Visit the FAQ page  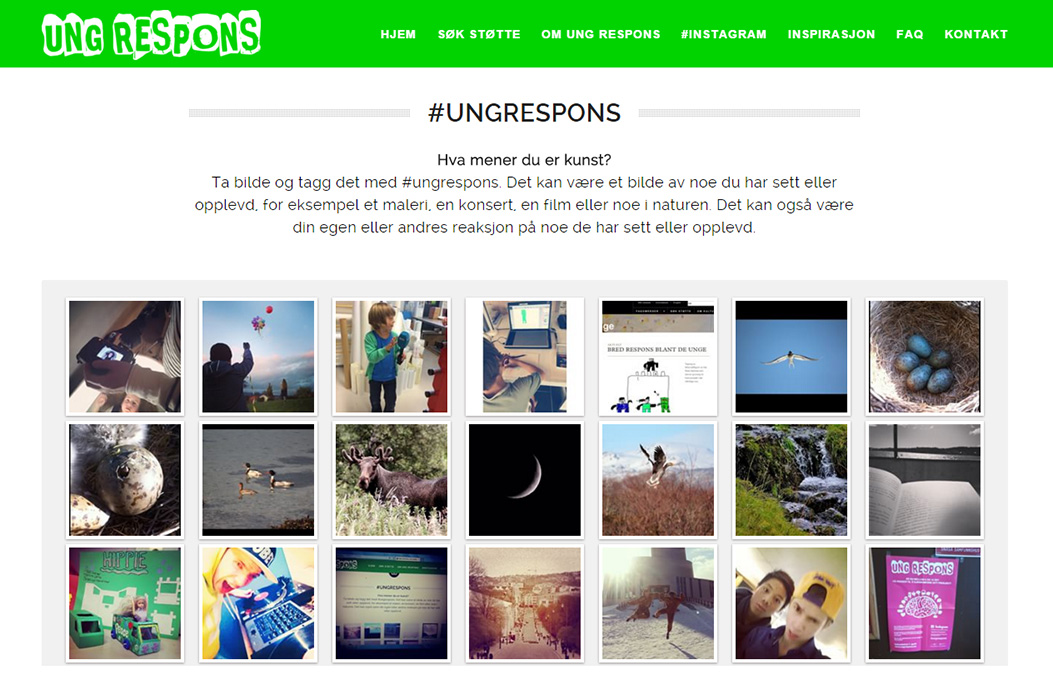(909, 34)
